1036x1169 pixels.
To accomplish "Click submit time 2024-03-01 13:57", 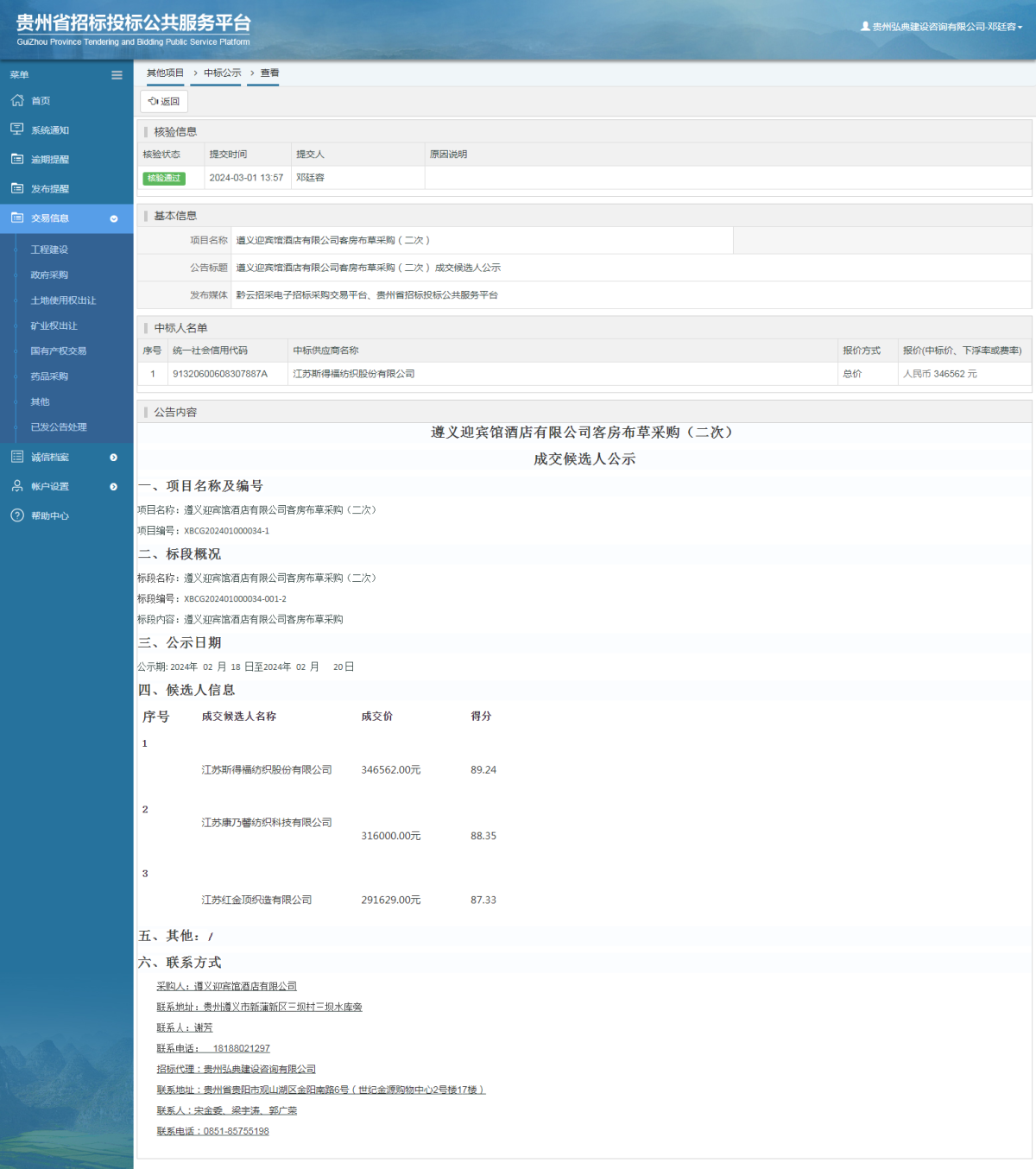I will [x=246, y=178].
